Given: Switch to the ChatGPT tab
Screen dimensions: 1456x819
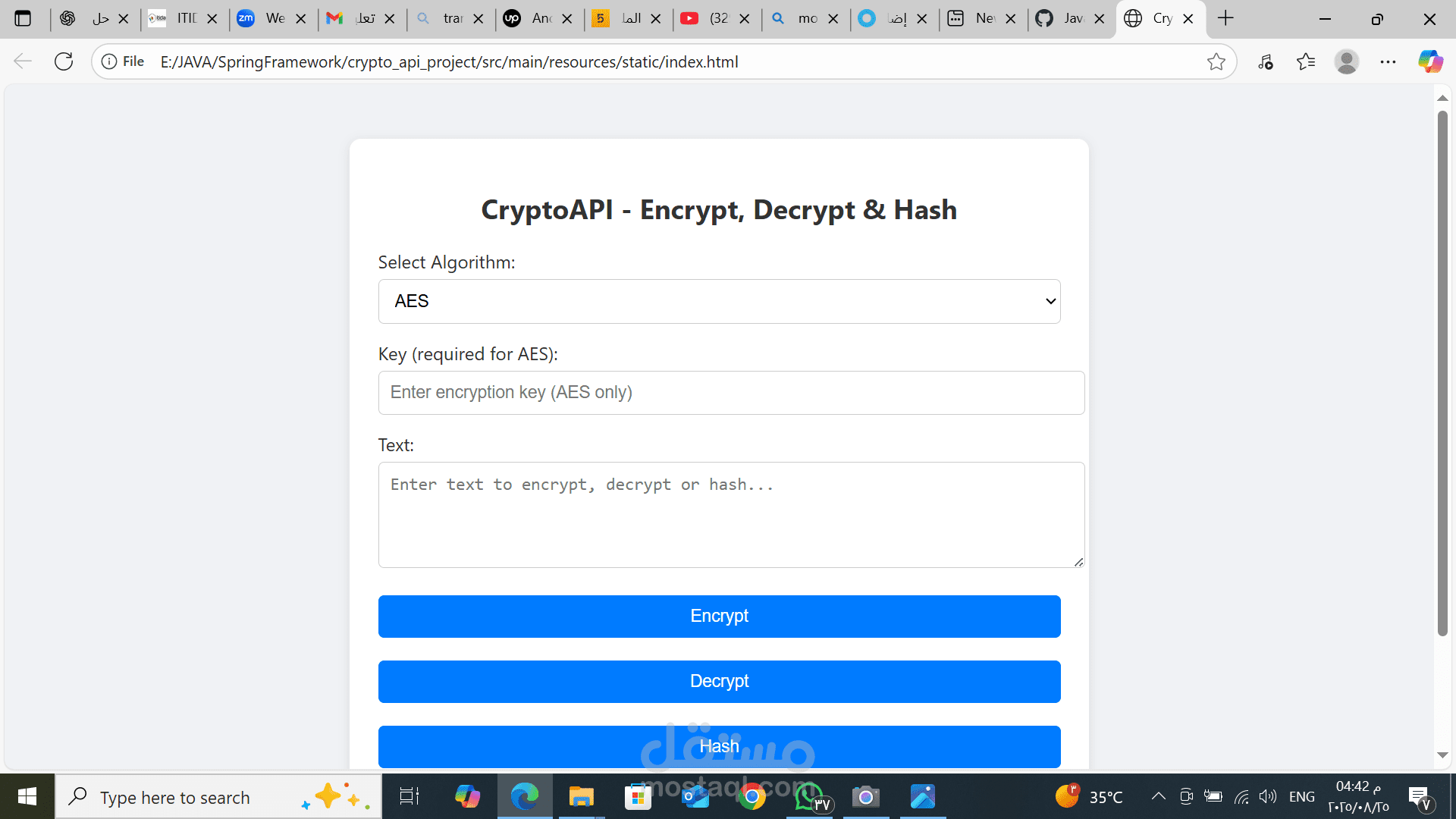Looking at the screenshot, I should [x=95, y=18].
